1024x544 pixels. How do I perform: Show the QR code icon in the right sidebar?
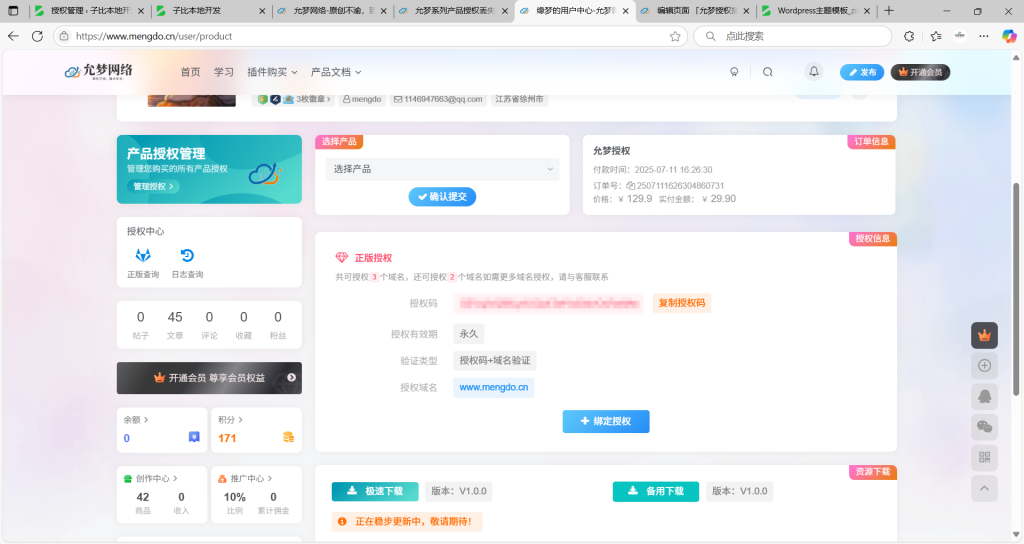984,458
